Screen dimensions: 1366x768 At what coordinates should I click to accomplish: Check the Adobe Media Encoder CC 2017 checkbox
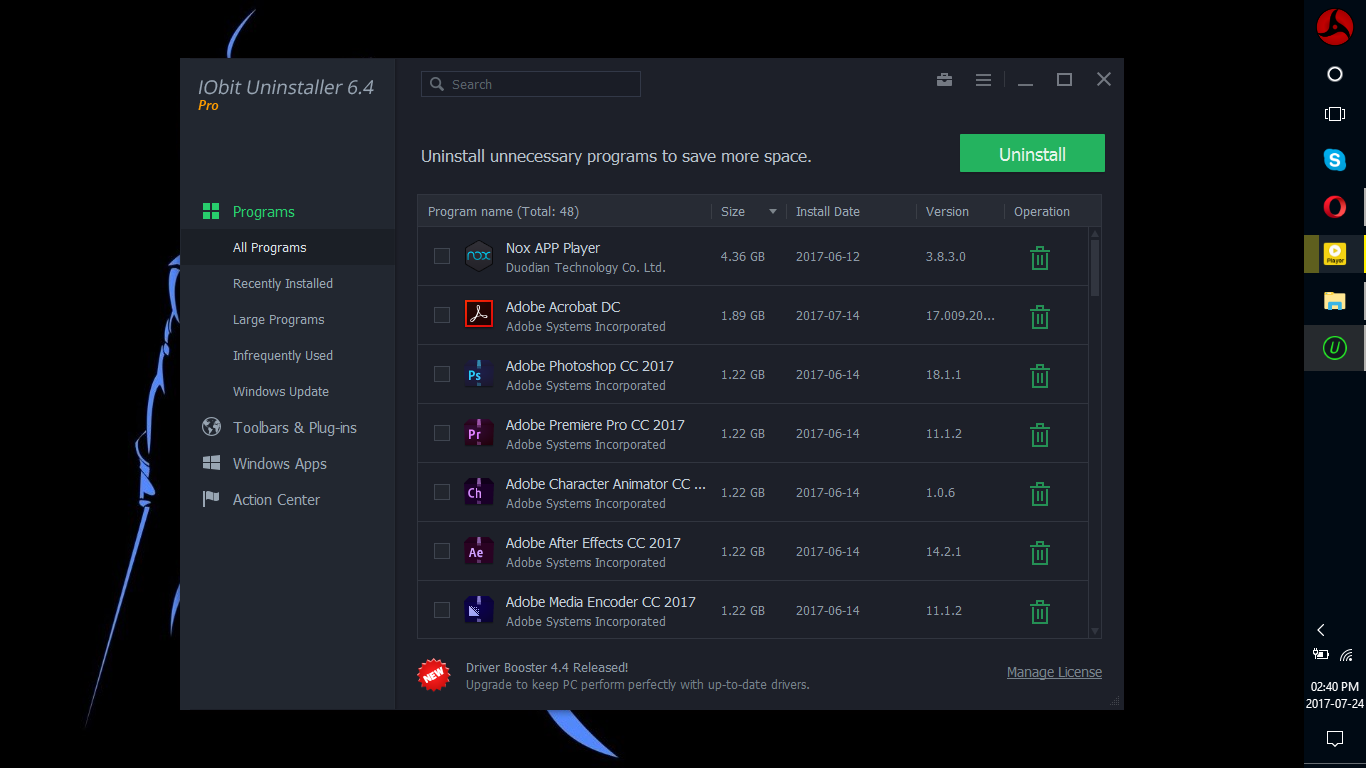click(441, 610)
